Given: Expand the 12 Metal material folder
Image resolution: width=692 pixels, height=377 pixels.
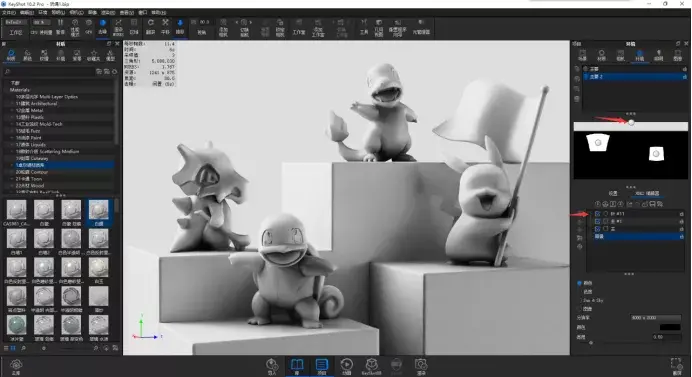Looking at the screenshot, I should pyautogui.click(x=11, y=110).
